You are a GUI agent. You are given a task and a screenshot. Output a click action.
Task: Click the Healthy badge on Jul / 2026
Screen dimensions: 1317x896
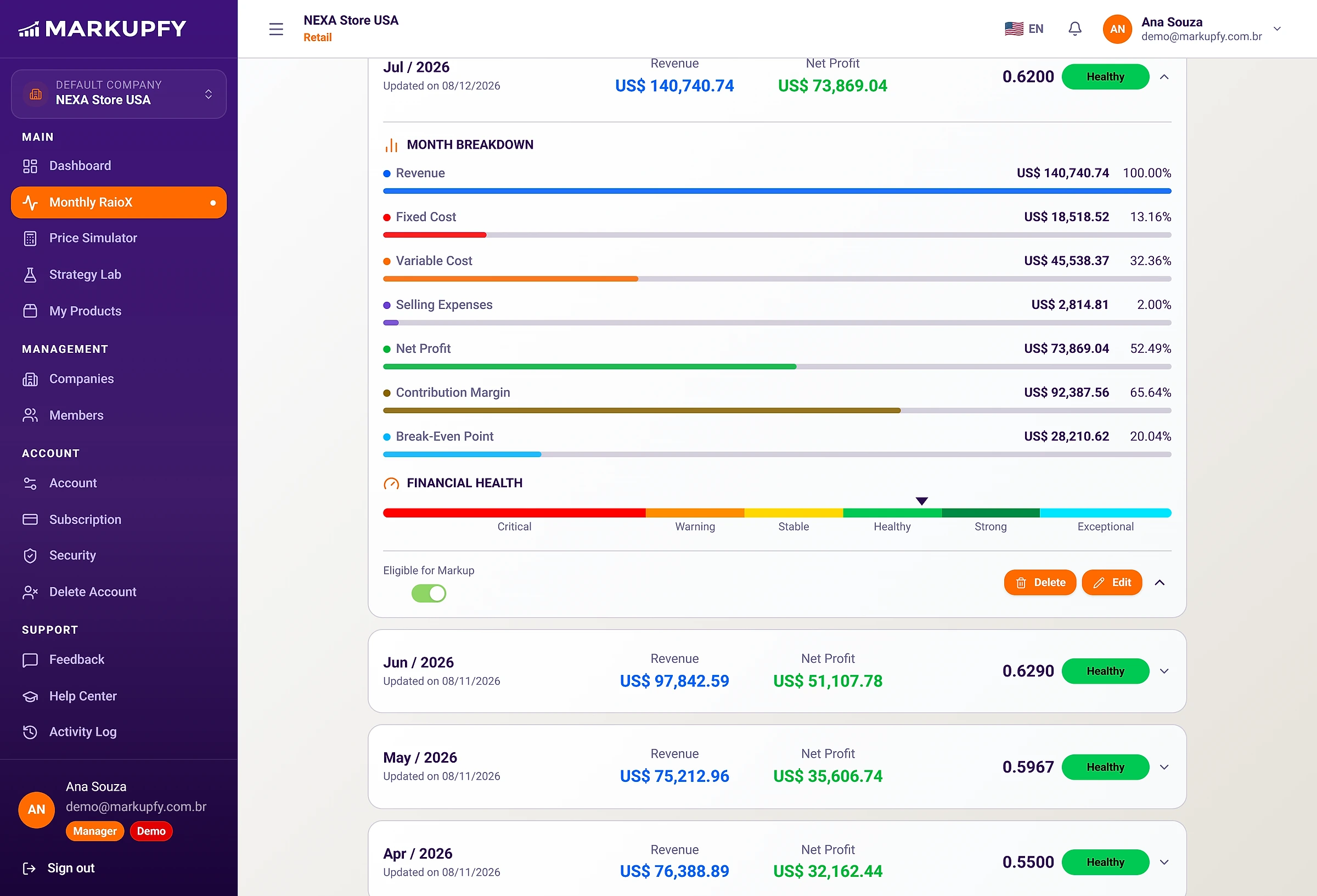[x=1105, y=76]
